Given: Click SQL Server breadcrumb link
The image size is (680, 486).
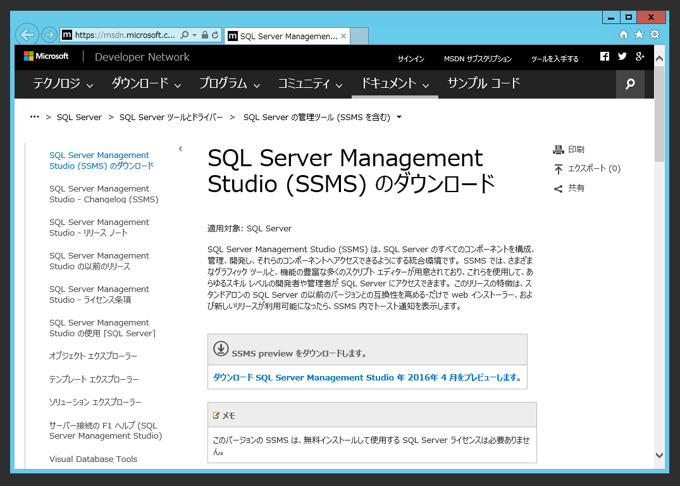Looking at the screenshot, I should (x=79, y=117).
